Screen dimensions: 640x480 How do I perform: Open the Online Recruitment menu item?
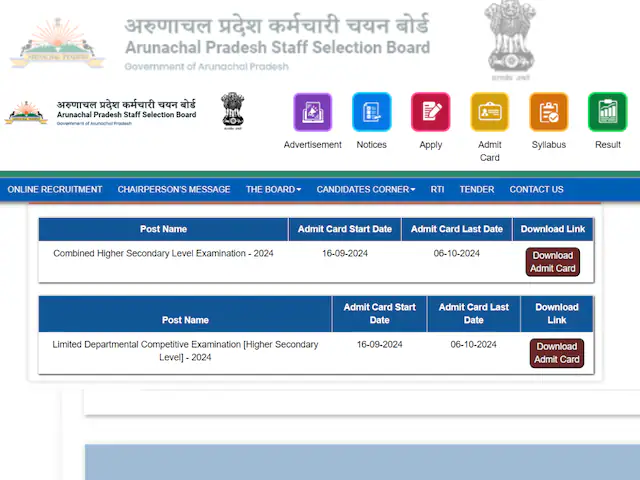55,189
